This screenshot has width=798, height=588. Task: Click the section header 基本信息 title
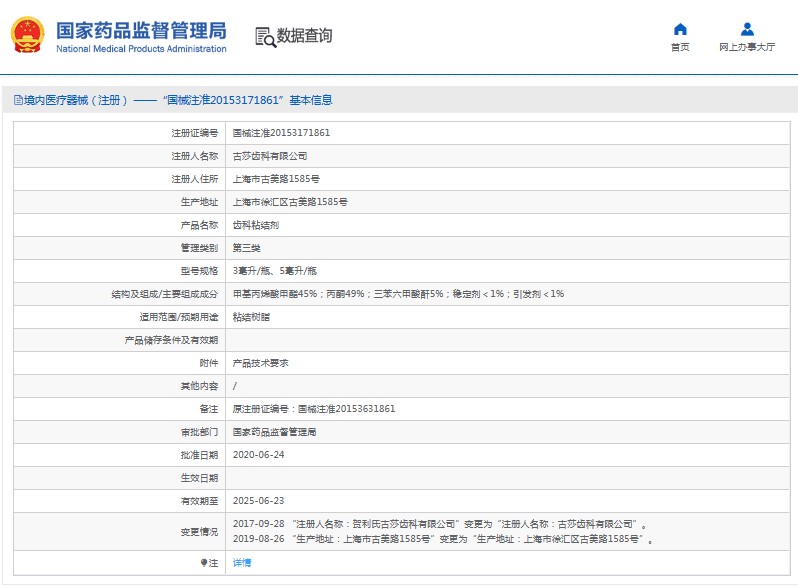pyautogui.click(x=310, y=100)
